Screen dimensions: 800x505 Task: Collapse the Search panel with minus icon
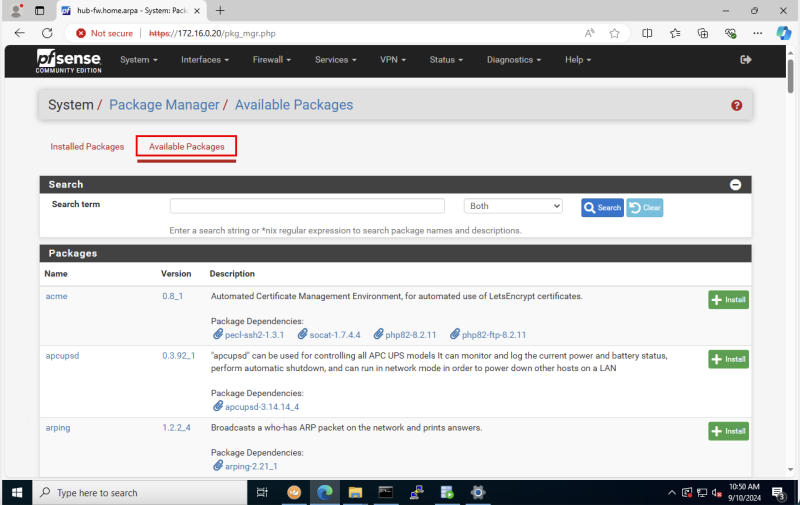click(735, 185)
